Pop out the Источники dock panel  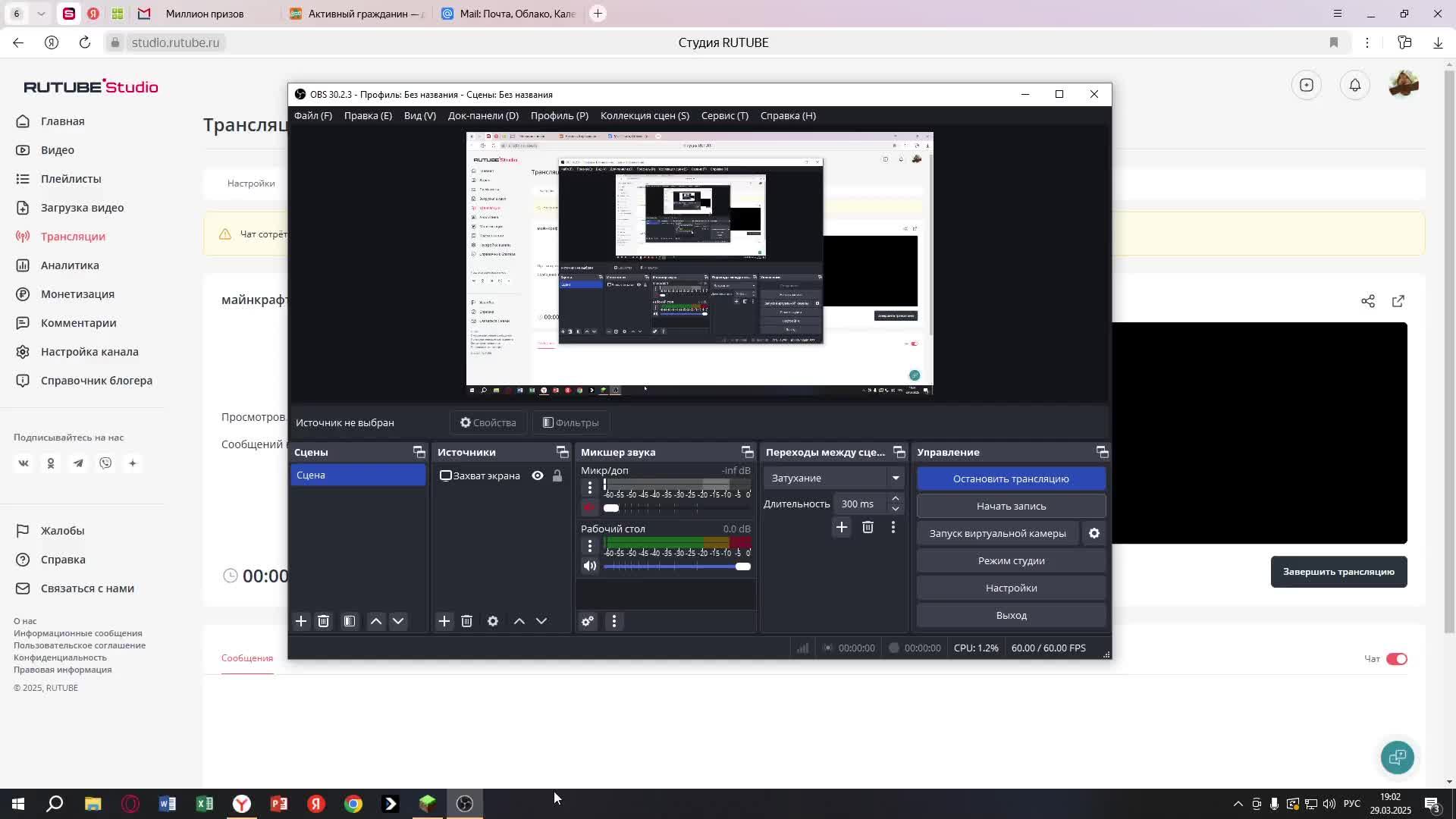pyautogui.click(x=563, y=452)
